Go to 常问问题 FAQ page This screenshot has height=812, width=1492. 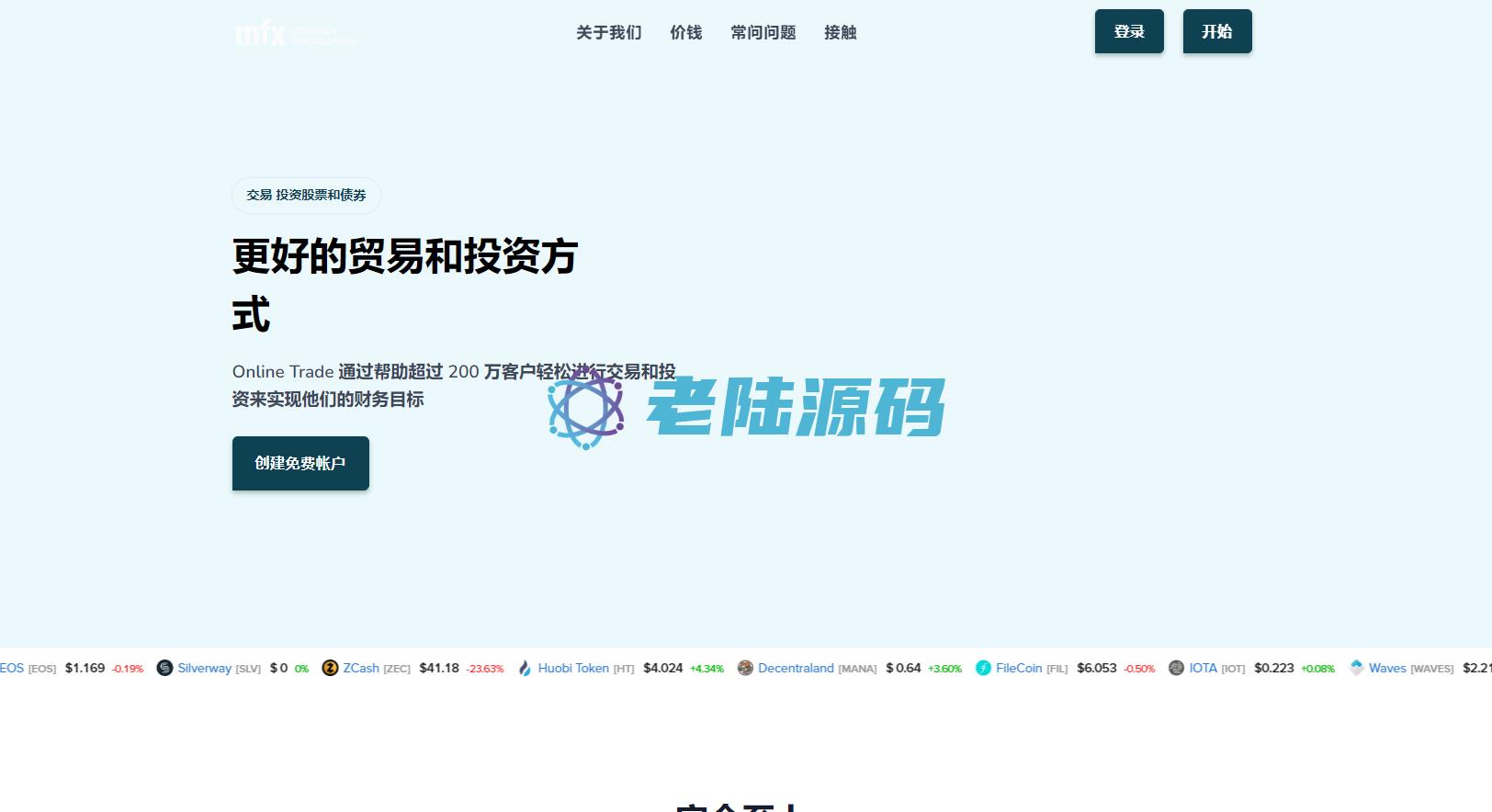click(x=763, y=33)
